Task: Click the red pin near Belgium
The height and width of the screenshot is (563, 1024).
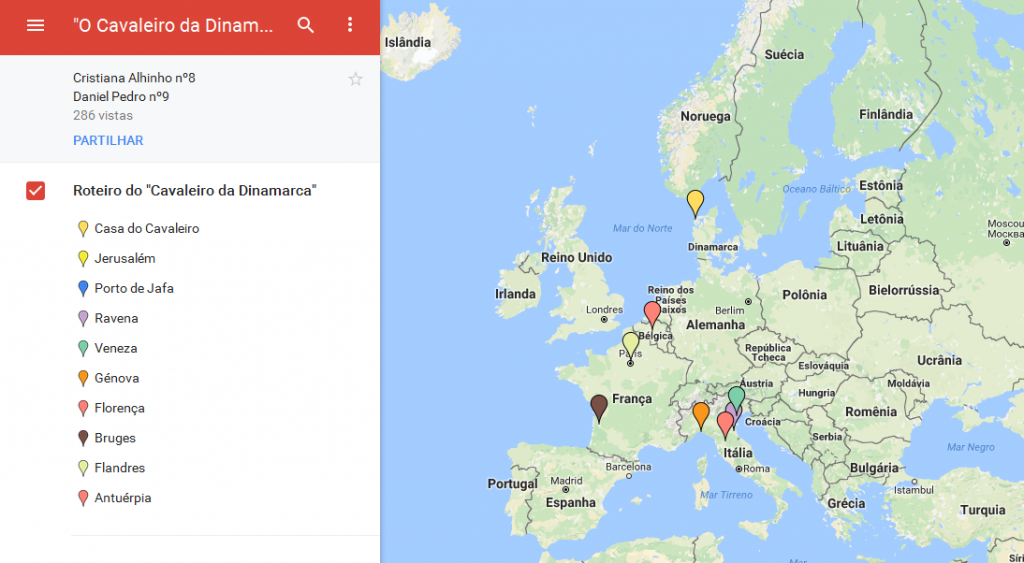Action: (652, 312)
